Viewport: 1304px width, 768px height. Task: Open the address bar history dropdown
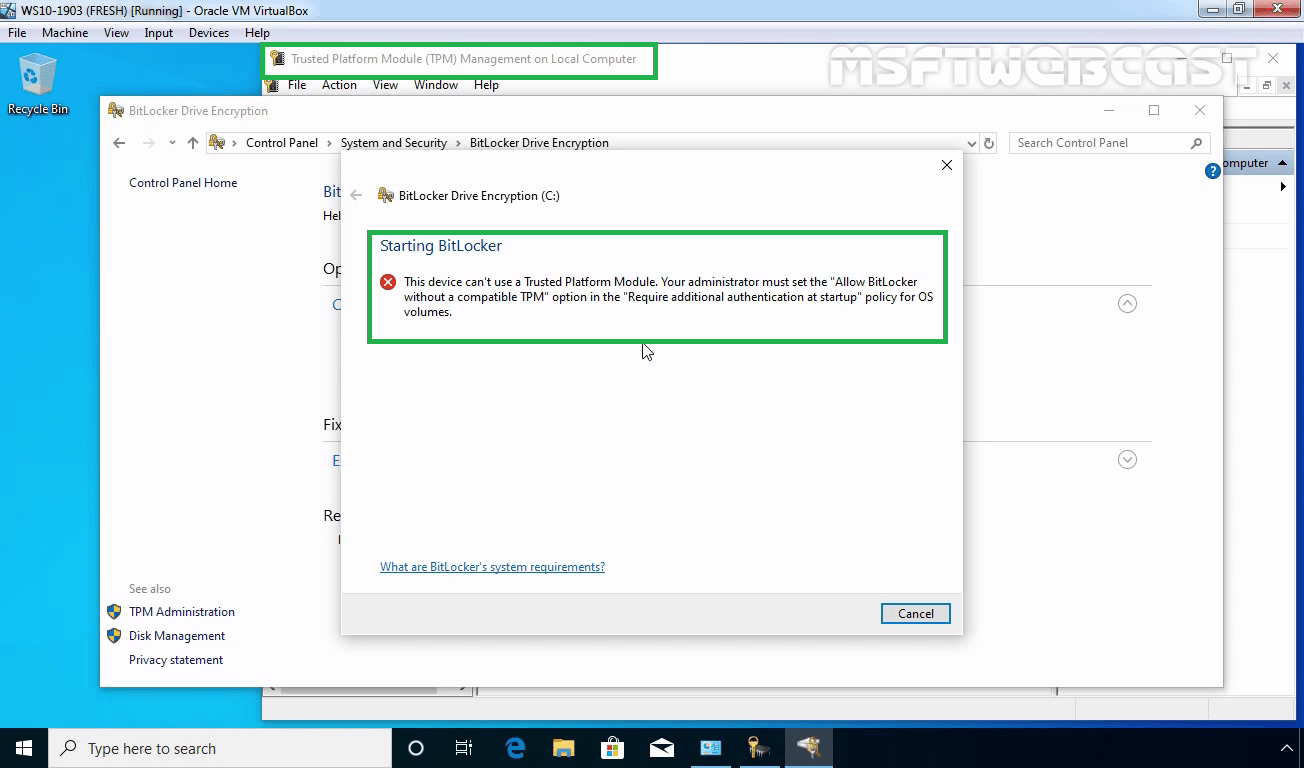(x=972, y=143)
